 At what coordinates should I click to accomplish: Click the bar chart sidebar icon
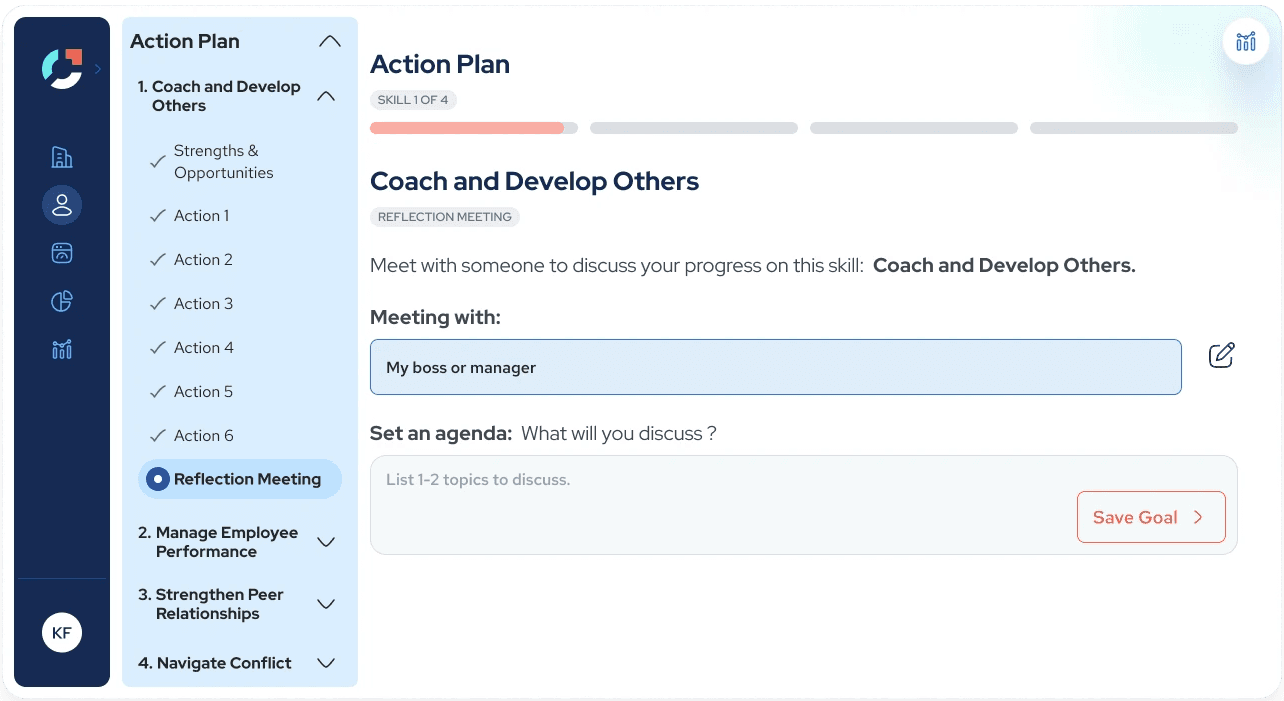[62, 349]
